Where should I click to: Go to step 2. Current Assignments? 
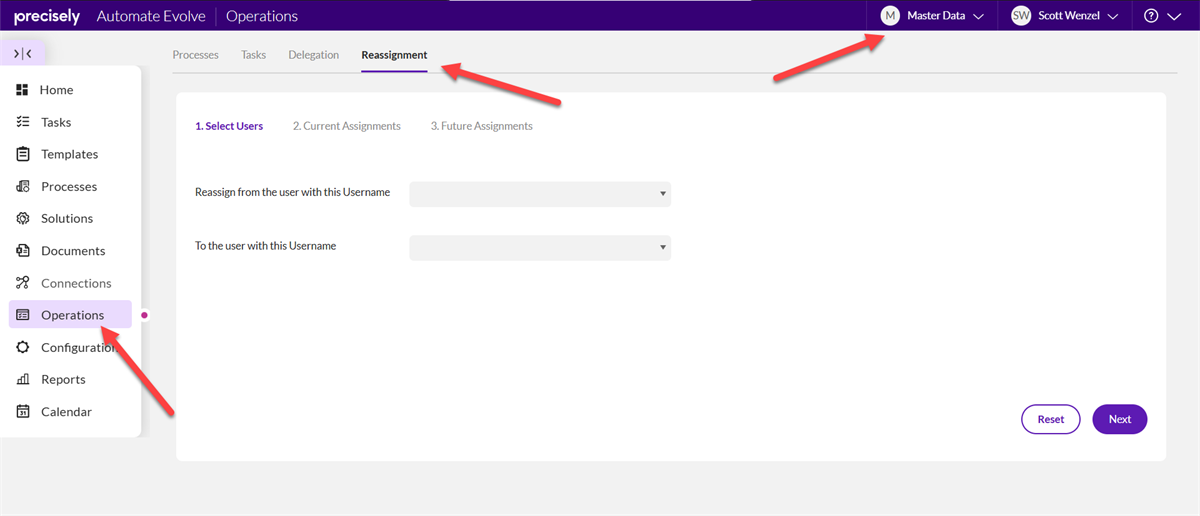[347, 126]
